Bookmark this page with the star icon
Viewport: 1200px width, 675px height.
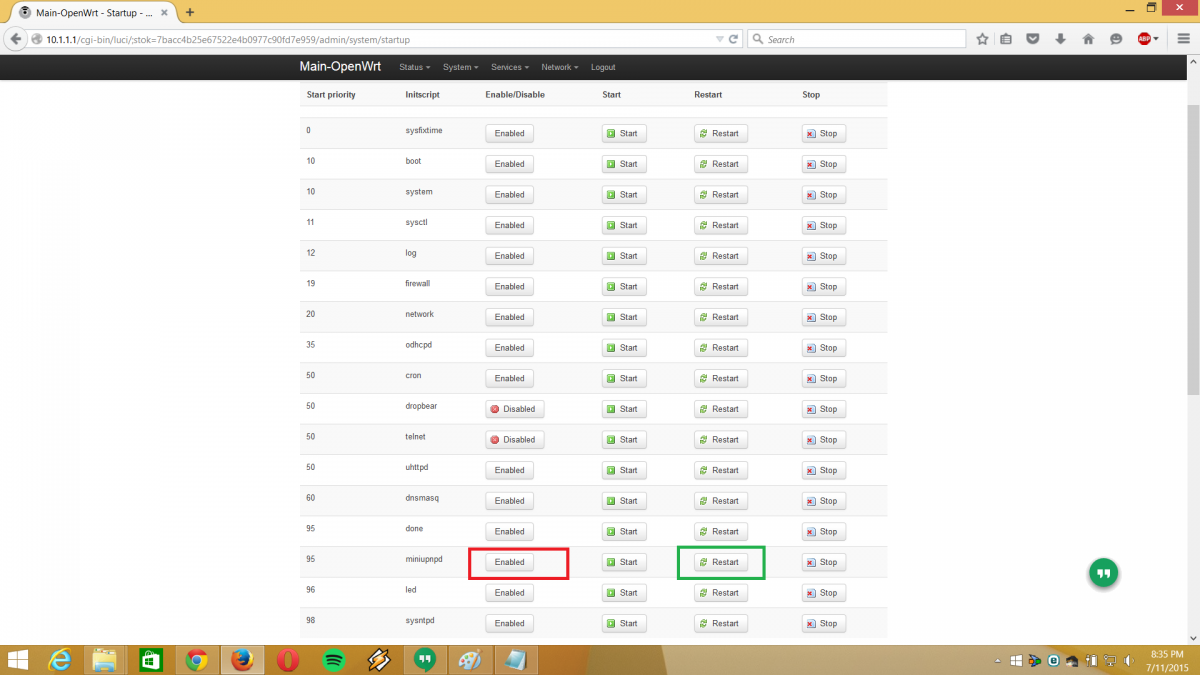pyautogui.click(x=982, y=39)
